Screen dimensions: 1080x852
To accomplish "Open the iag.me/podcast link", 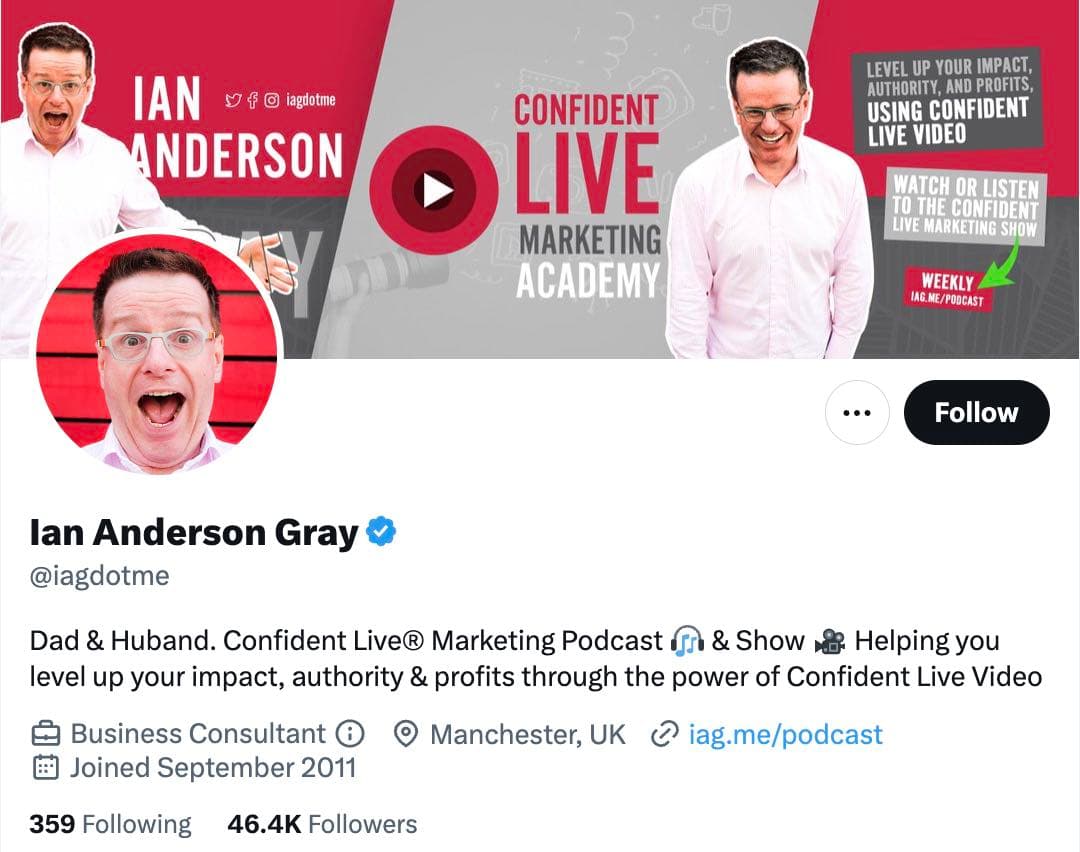I will click(785, 734).
